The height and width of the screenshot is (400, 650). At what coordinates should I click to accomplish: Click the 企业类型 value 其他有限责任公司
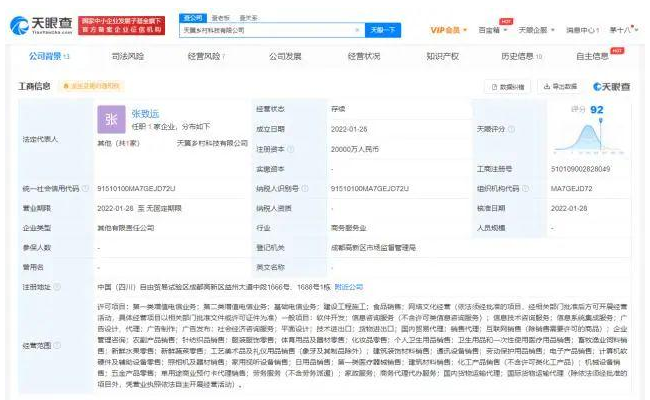coord(126,228)
